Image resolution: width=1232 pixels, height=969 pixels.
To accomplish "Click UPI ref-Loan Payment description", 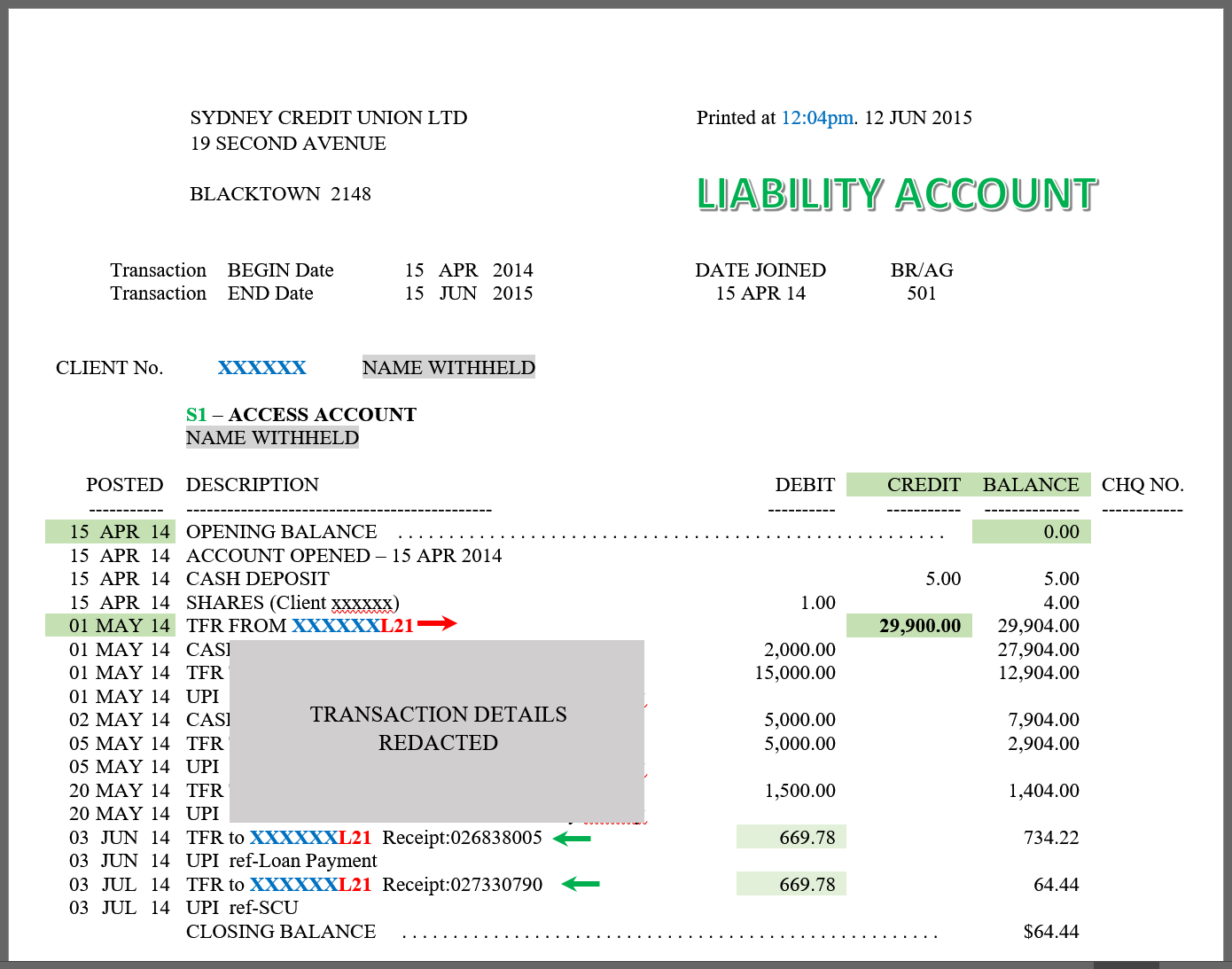I will click(x=282, y=861).
